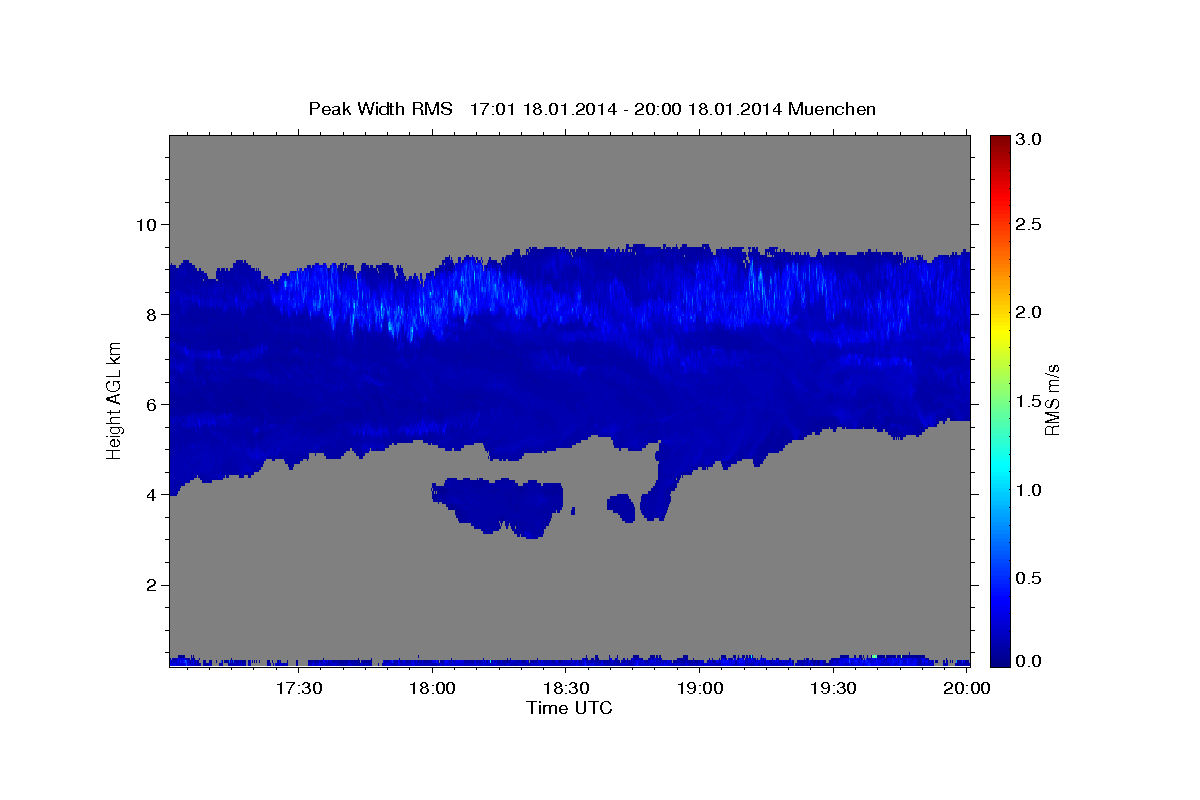Click the colorbar label '1.0'
Viewport: 1200px width, 800px height.
[x=1029, y=491]
